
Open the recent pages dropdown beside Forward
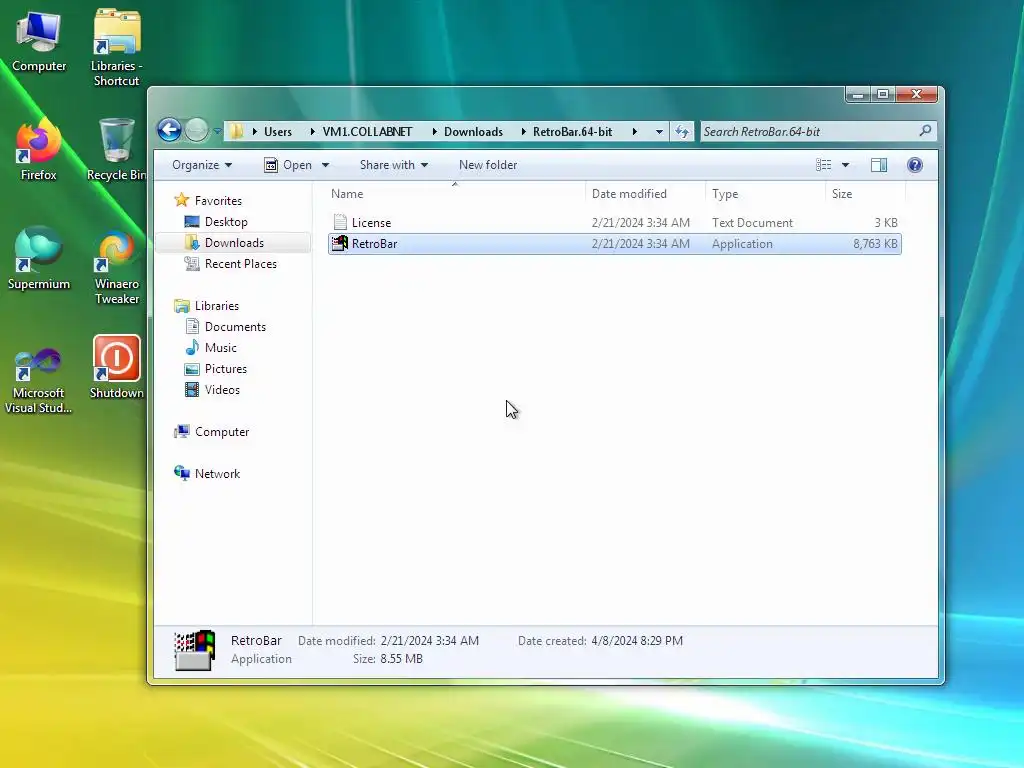217,131
